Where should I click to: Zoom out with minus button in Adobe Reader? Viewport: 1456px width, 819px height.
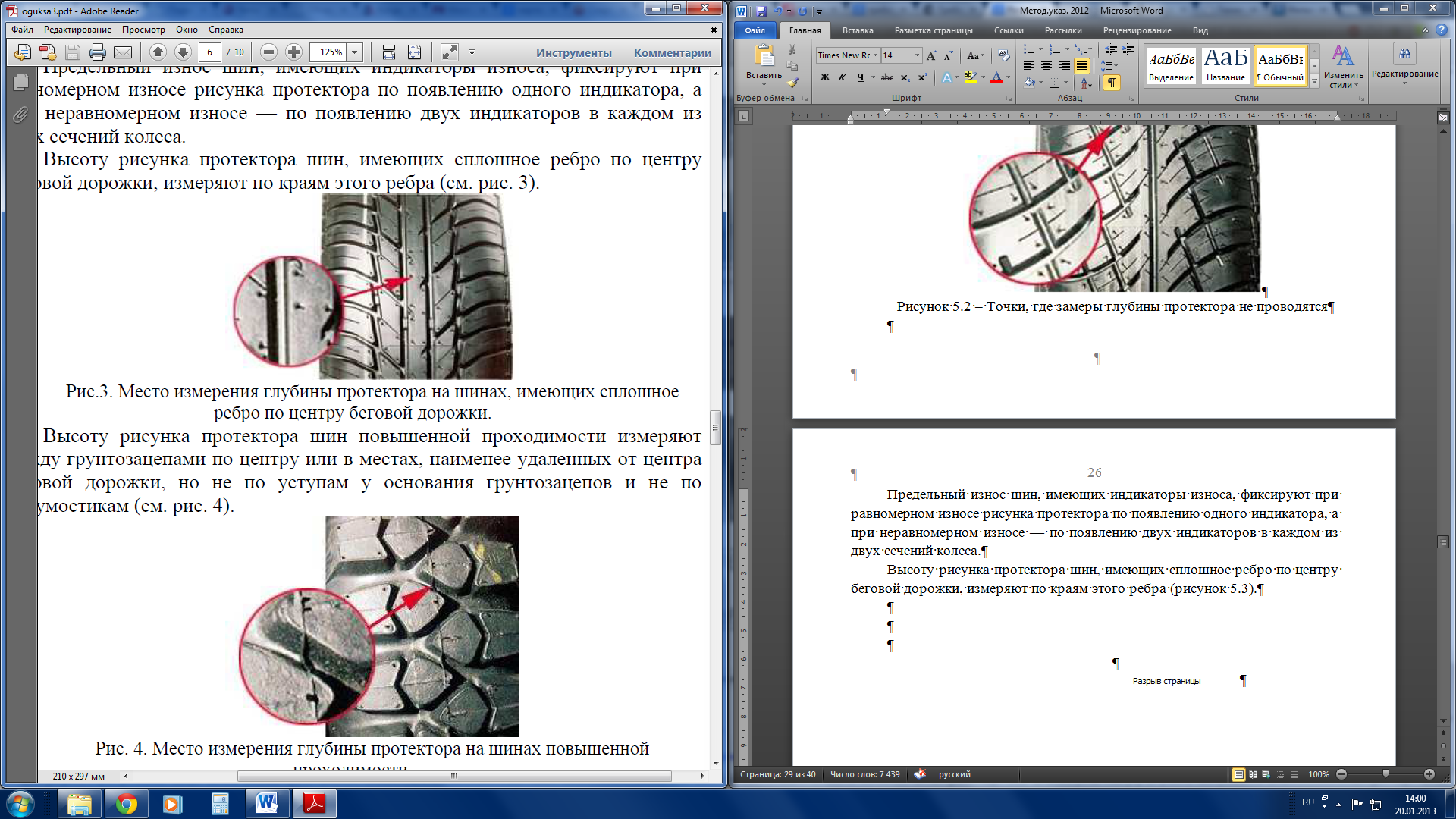point(268,52)
